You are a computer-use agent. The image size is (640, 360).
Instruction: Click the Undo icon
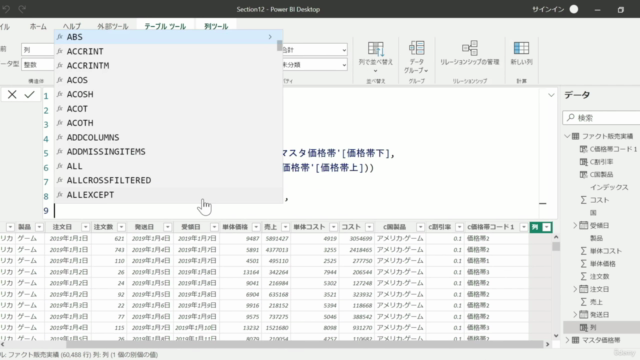6,9
